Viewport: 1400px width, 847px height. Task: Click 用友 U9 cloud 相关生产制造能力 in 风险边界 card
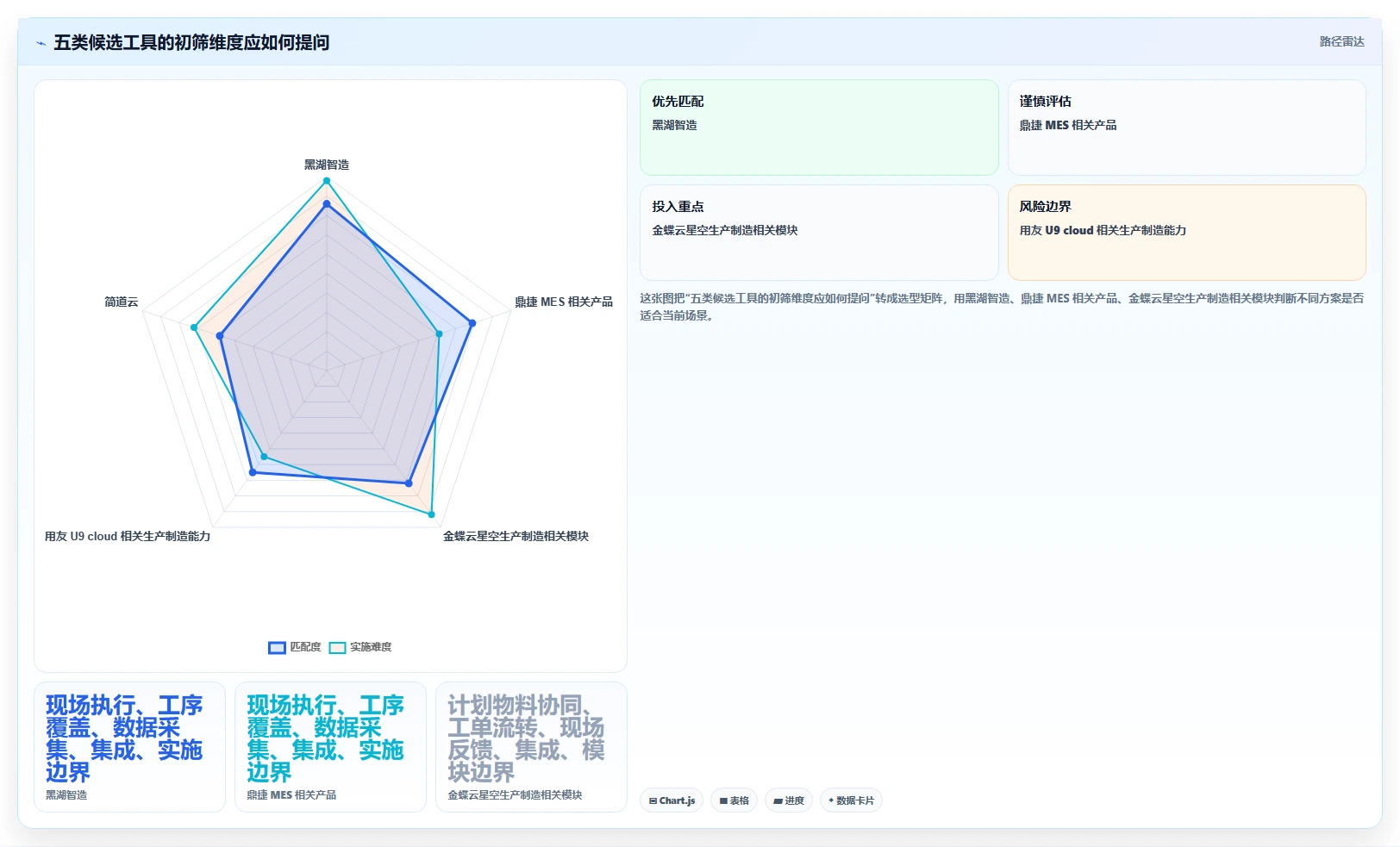pyautogui.click(x=1103, y=230)
